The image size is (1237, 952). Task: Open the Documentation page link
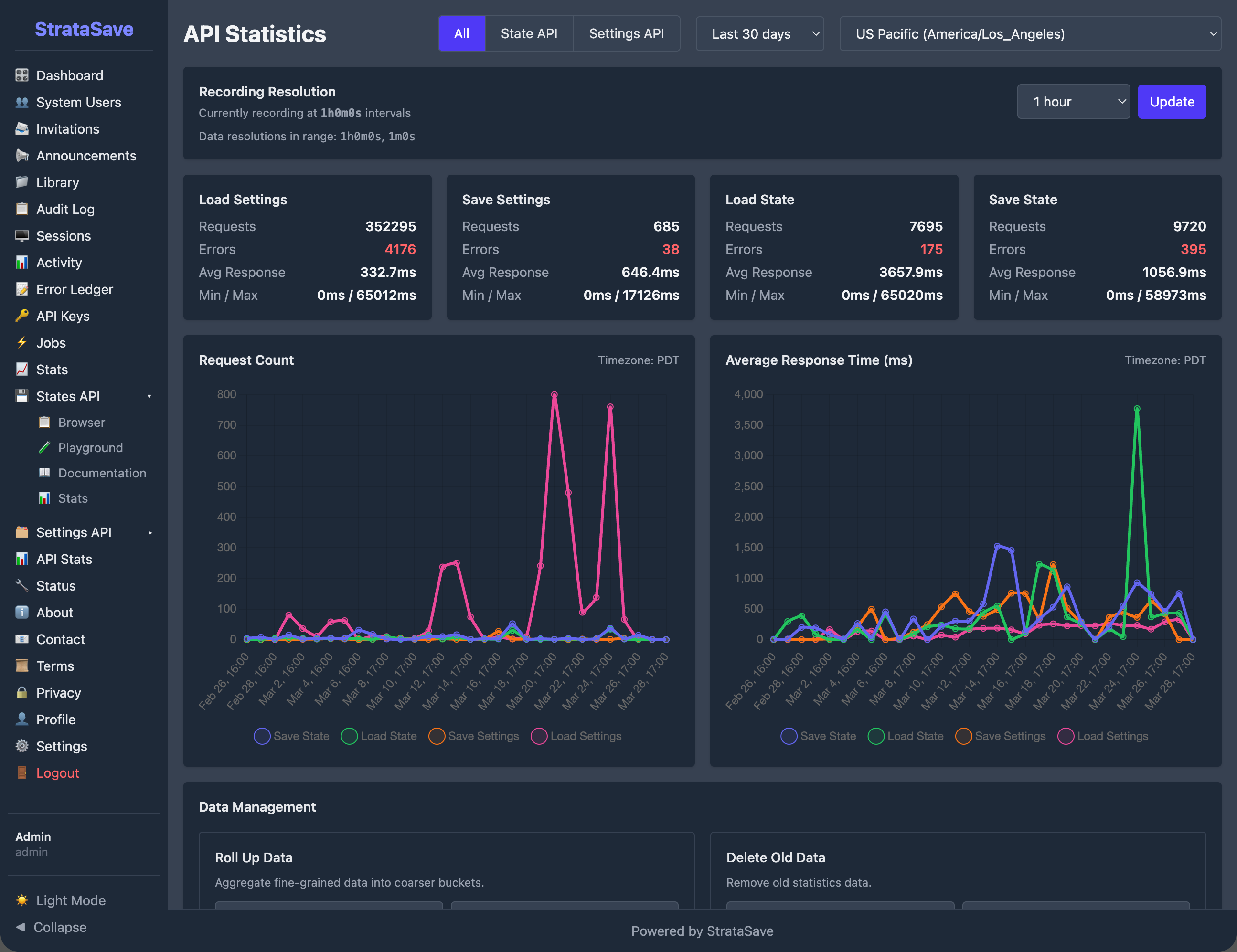click(x=102, y=473)
